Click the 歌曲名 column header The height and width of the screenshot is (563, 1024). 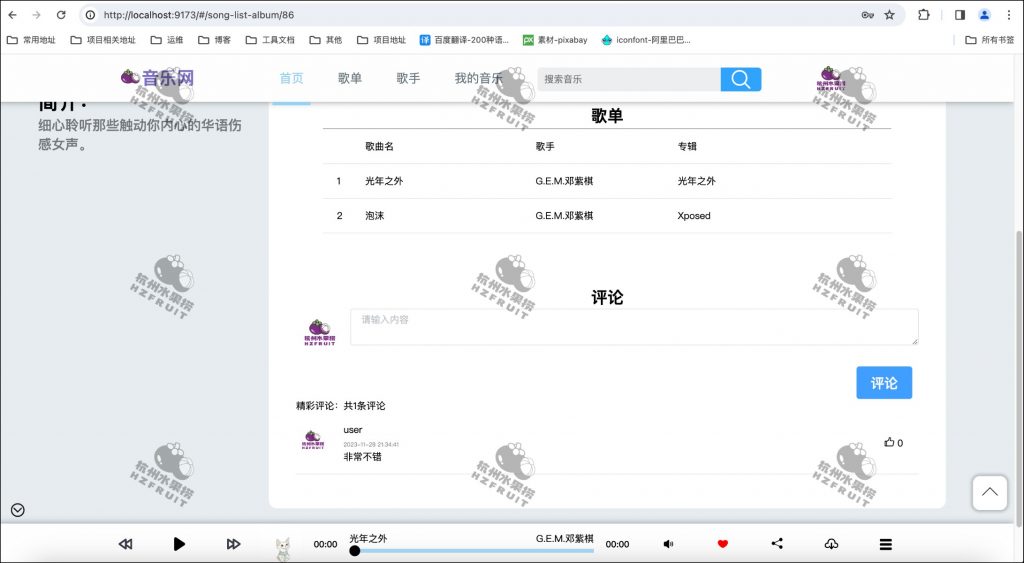(x=379, y=146)
